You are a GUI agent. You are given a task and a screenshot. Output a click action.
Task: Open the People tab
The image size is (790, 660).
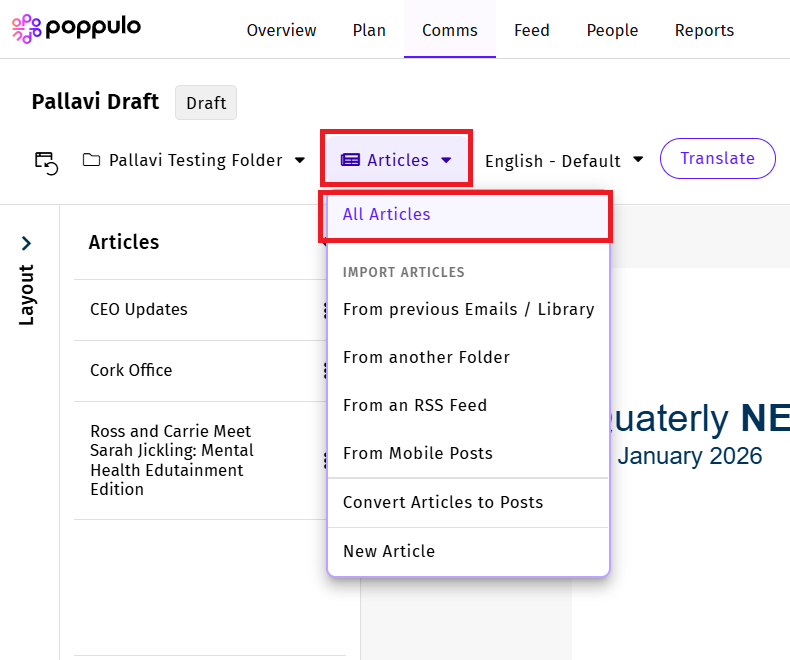612,30
